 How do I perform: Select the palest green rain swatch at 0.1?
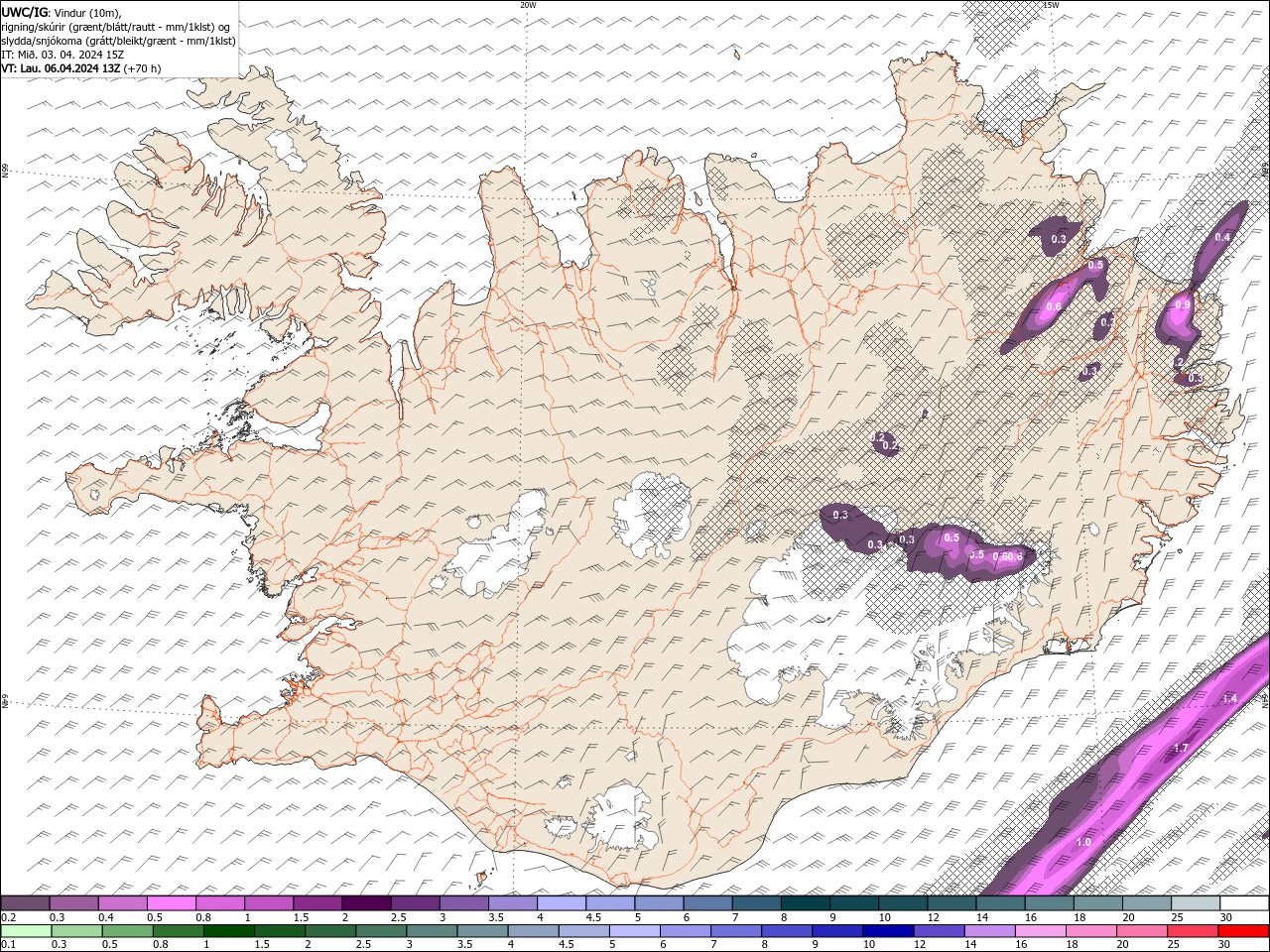[x=26, y=931]
